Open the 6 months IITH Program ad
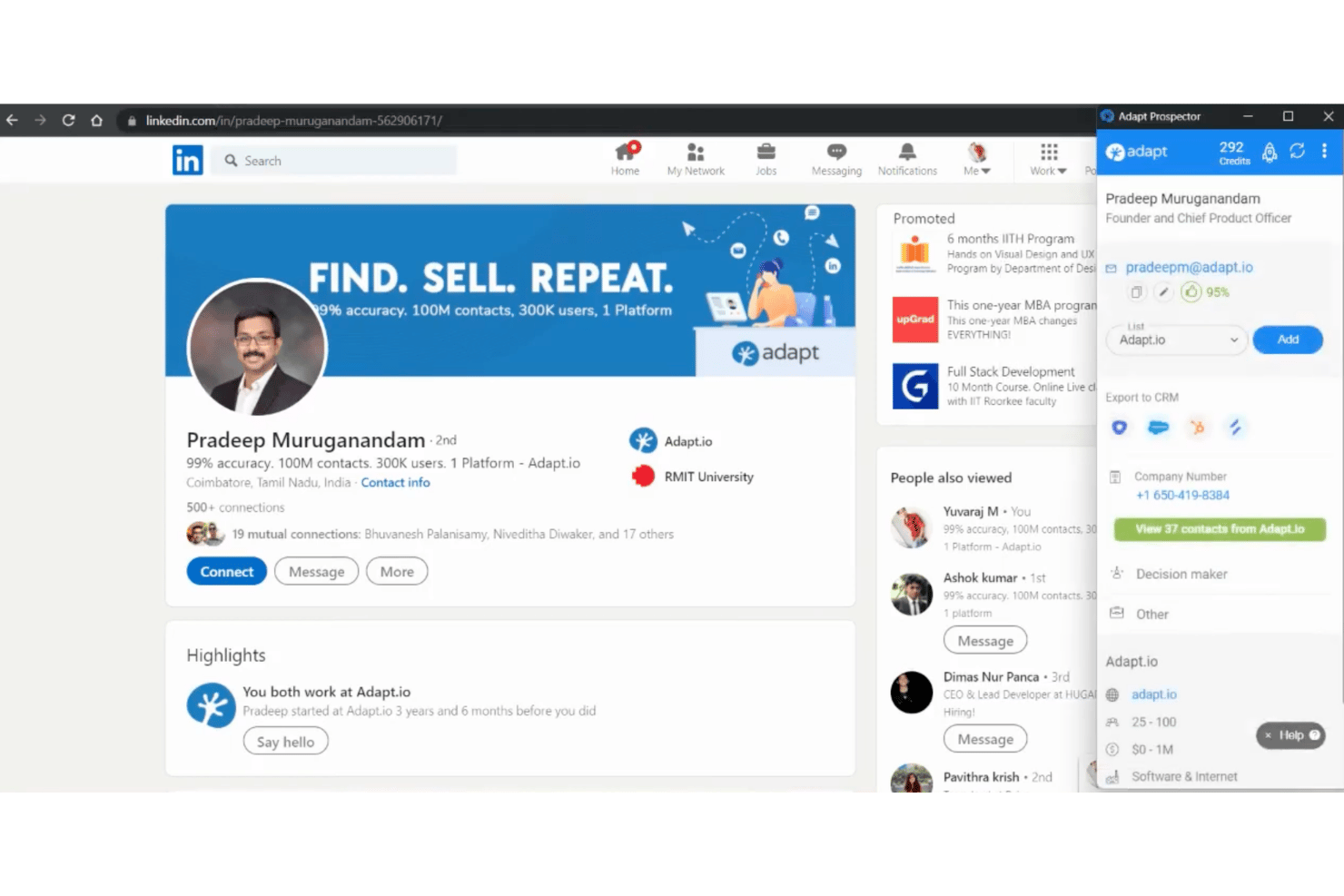The width and height of the screenshot is (1344, 896). coord(994,253)
